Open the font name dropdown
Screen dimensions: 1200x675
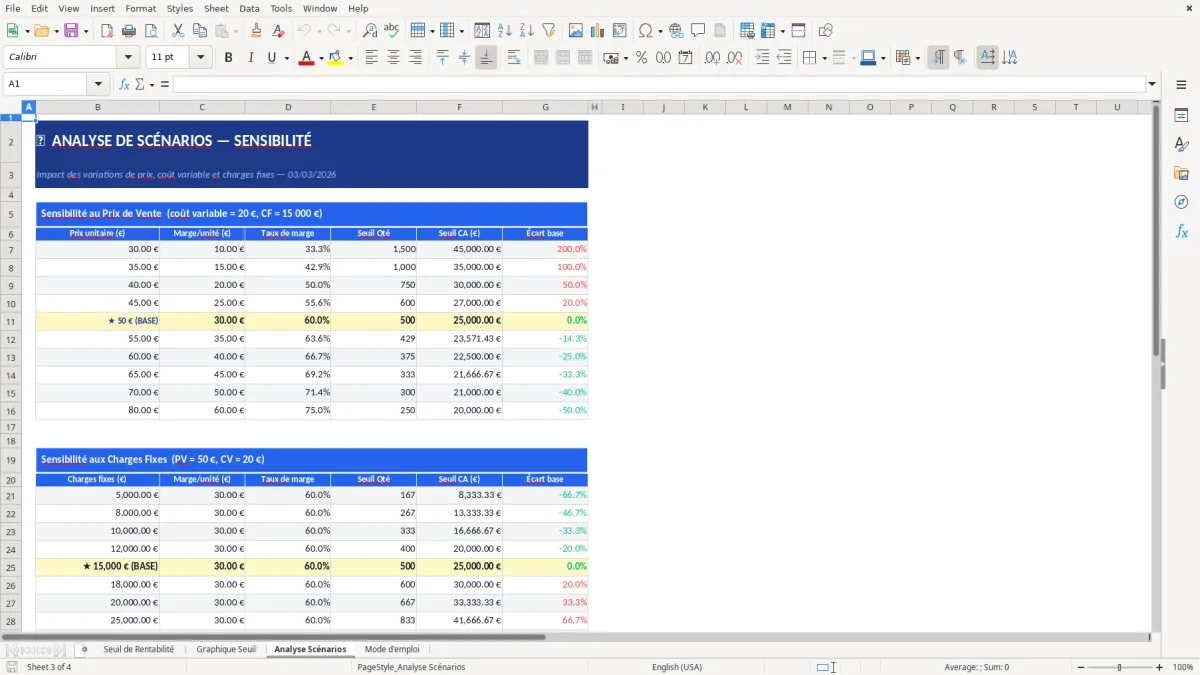[127, 57]
